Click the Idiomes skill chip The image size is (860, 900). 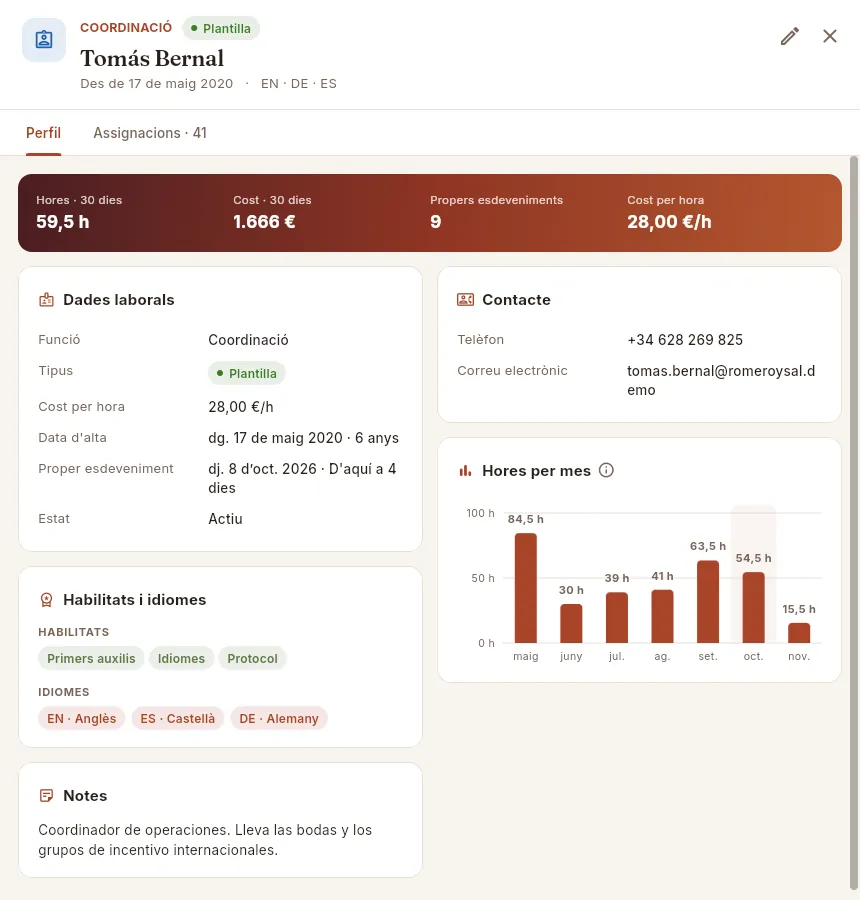click(181, 658)
